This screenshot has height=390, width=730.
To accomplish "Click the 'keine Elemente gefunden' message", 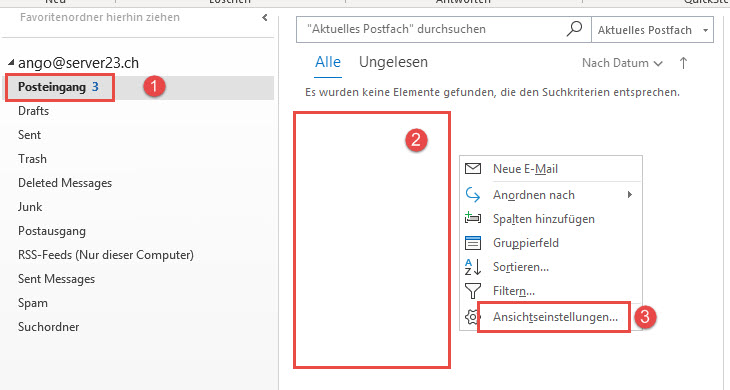I will (492, 92).
